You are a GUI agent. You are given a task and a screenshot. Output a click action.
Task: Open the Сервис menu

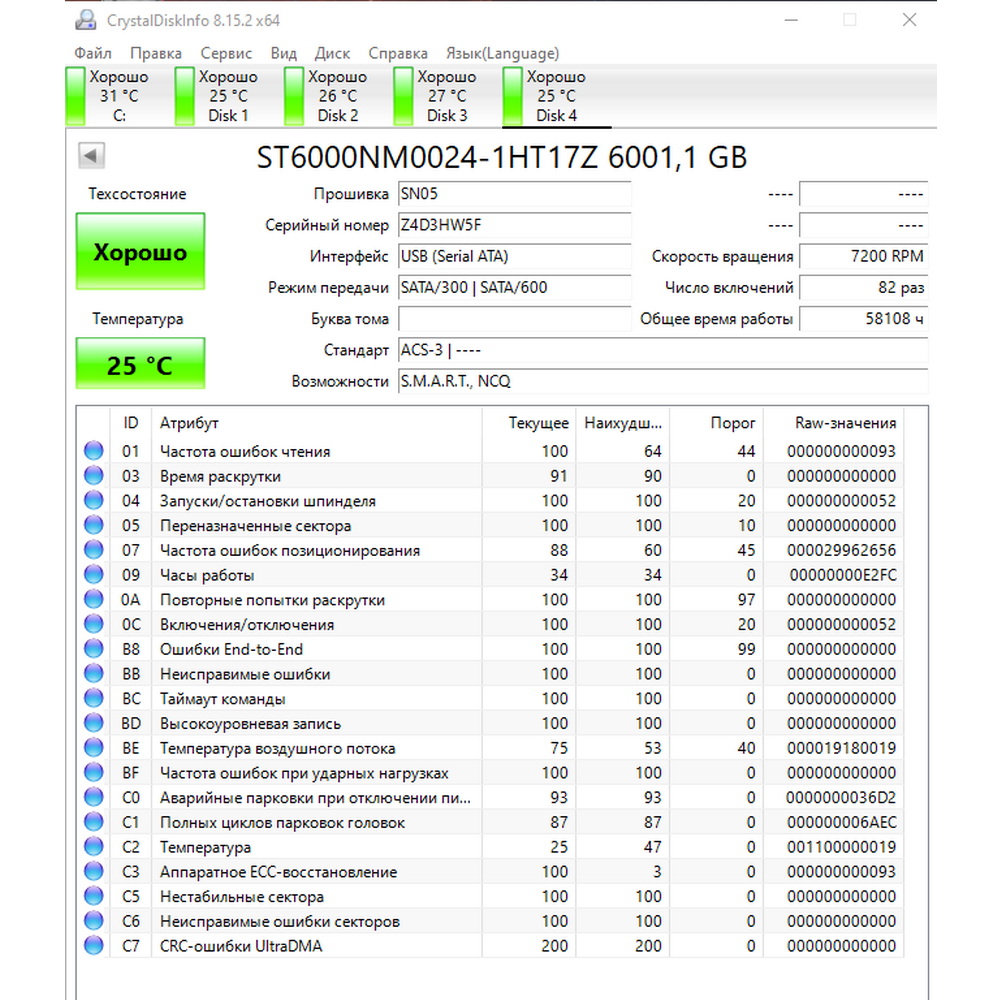pyautogui.click(x=226, y=53)
